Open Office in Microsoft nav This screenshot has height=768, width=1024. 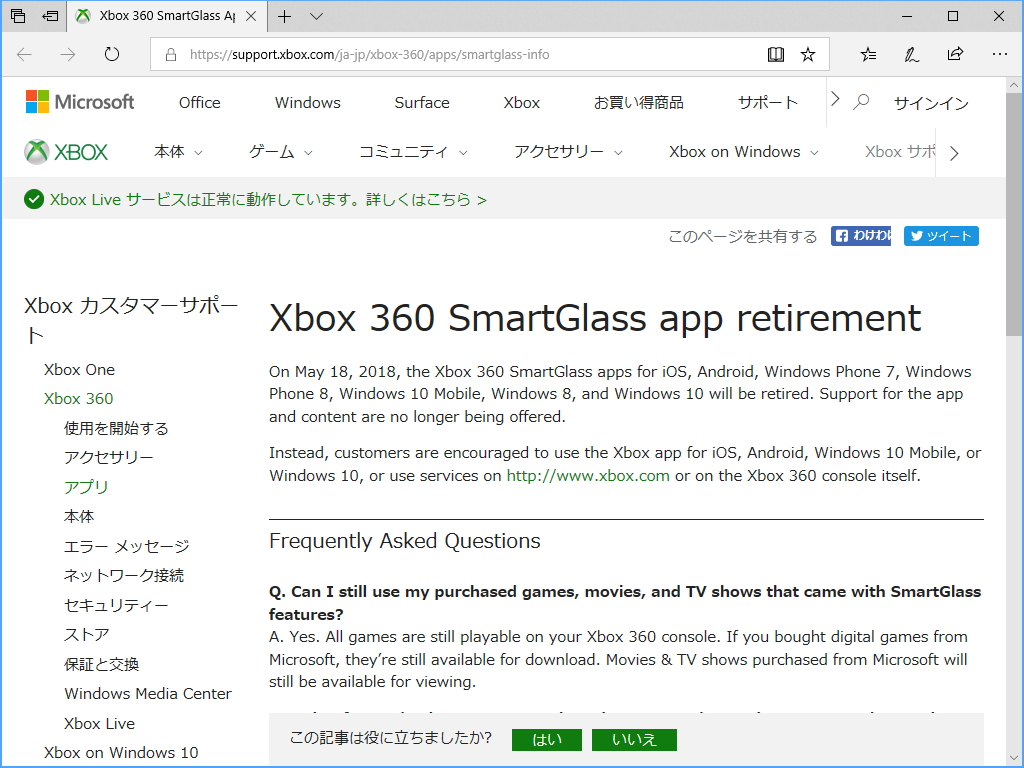click(x=200, y=103)
